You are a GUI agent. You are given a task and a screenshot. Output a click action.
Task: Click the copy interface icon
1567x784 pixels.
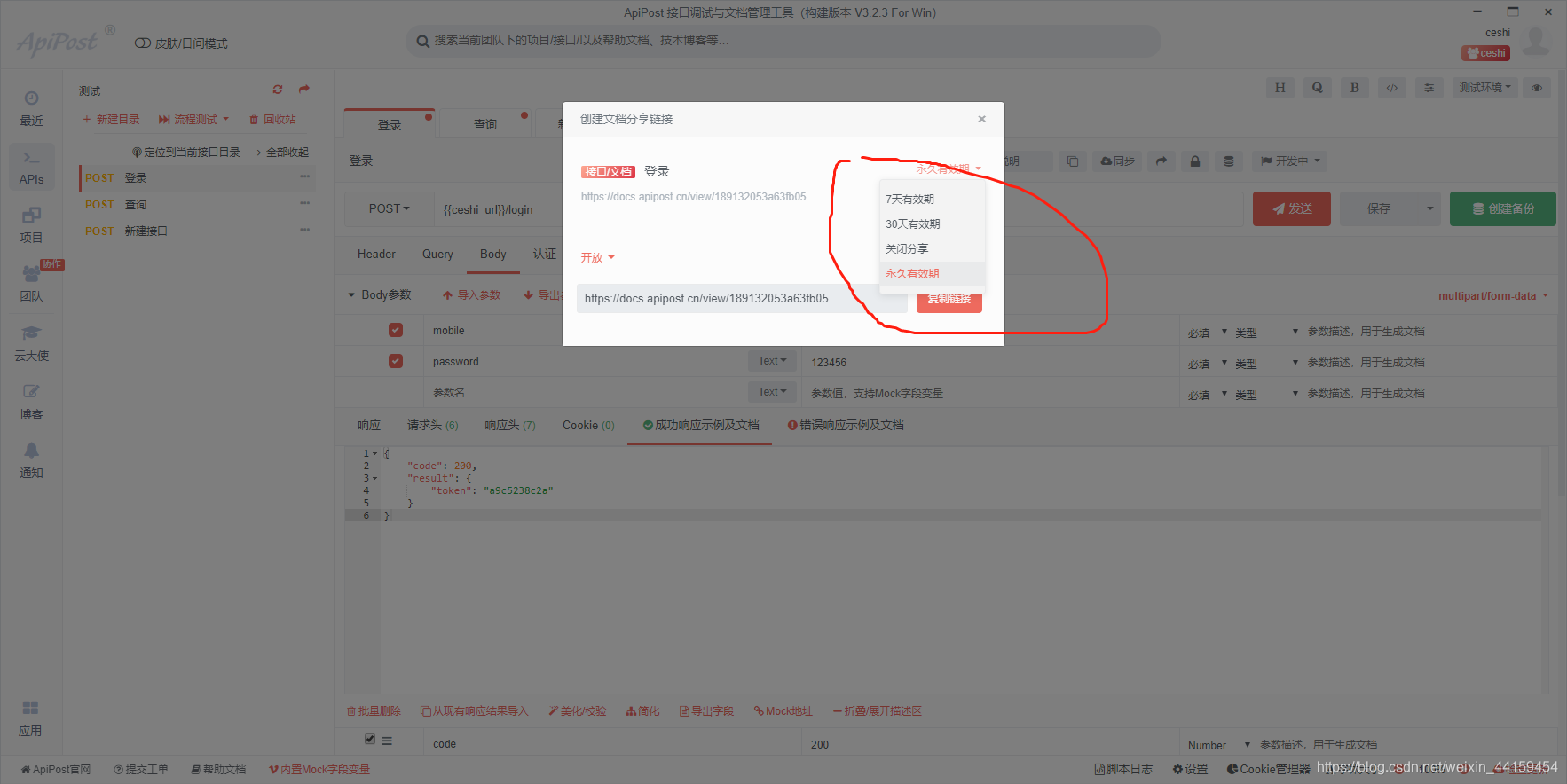pyautogui.click(x=1073, y=161)
